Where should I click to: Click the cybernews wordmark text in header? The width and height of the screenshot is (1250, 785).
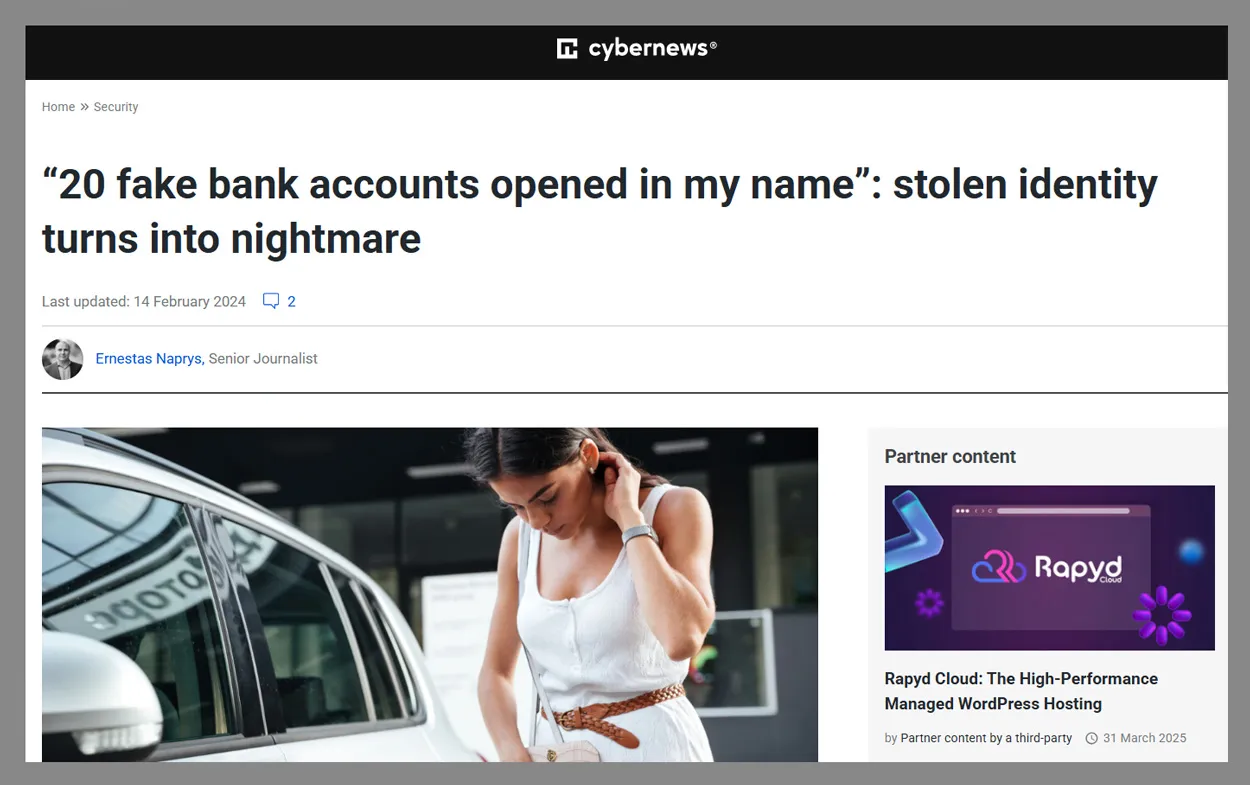[x=652, y=48]
